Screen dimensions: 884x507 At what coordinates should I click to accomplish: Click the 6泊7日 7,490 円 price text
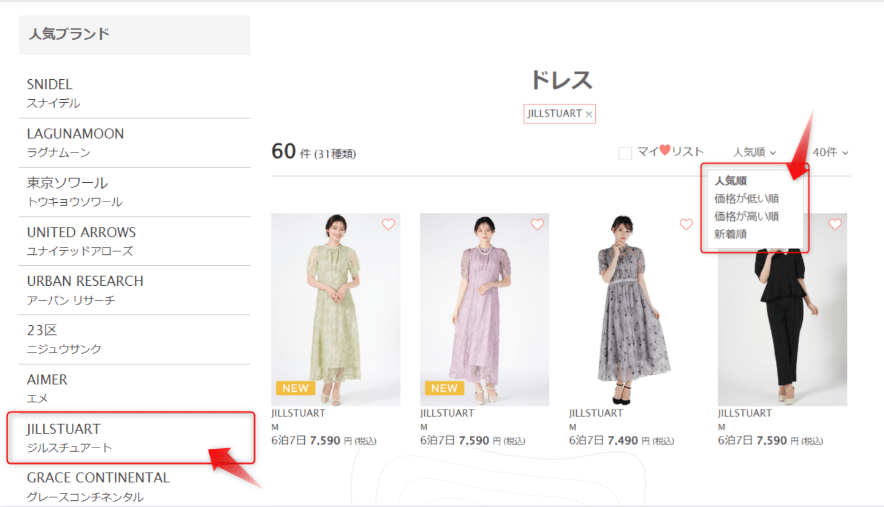pyautogui.click(x=621, y=440)
